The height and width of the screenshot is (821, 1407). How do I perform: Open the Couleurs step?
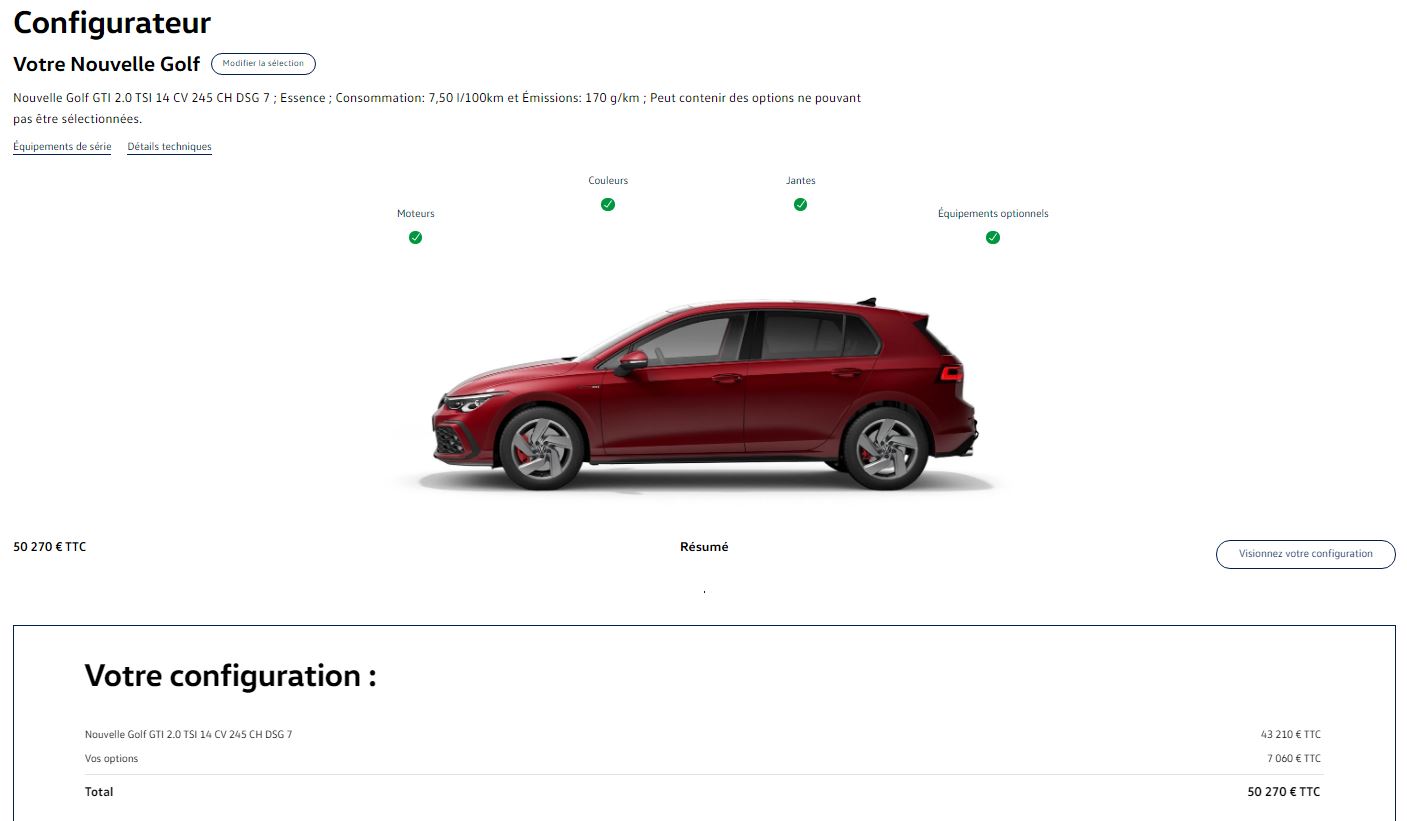pyautogui.click(x=608, y=181)
